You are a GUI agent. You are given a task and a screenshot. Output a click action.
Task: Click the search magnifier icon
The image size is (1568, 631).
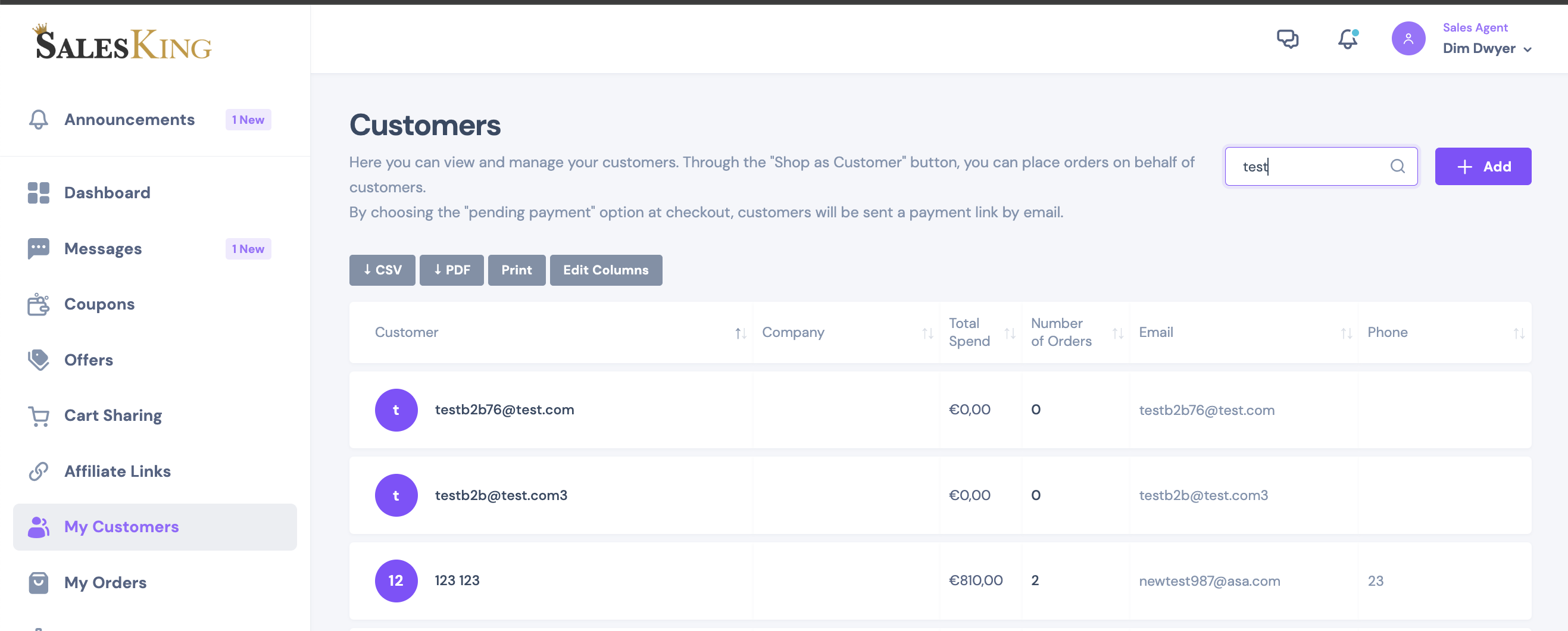[x=1398, y=166]
